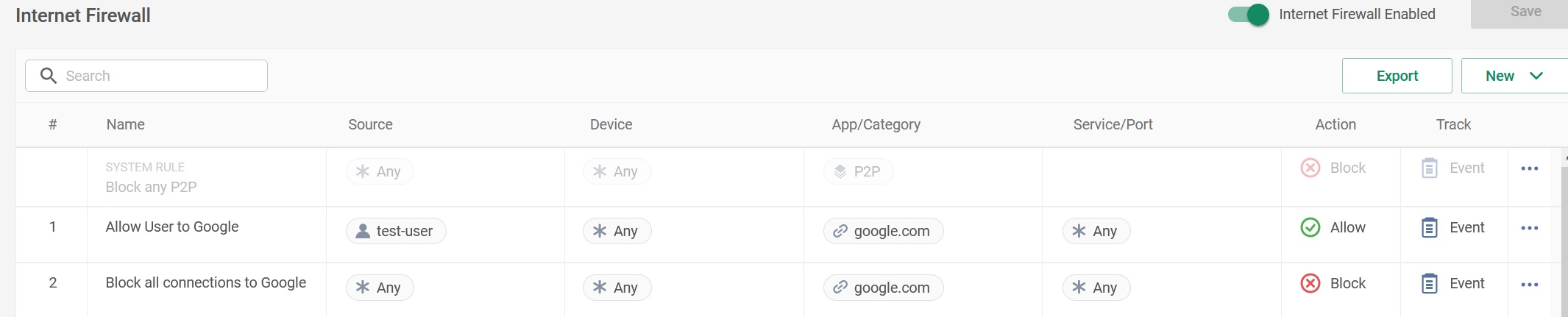1568x317 pixels.
Task: Click the Event track icon in rule 1
Action: click(1429, 227)
